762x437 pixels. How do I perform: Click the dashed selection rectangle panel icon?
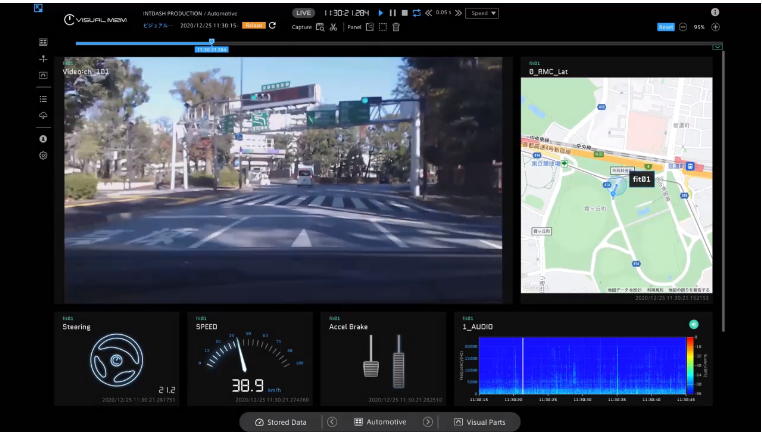[x=383, y=27]
